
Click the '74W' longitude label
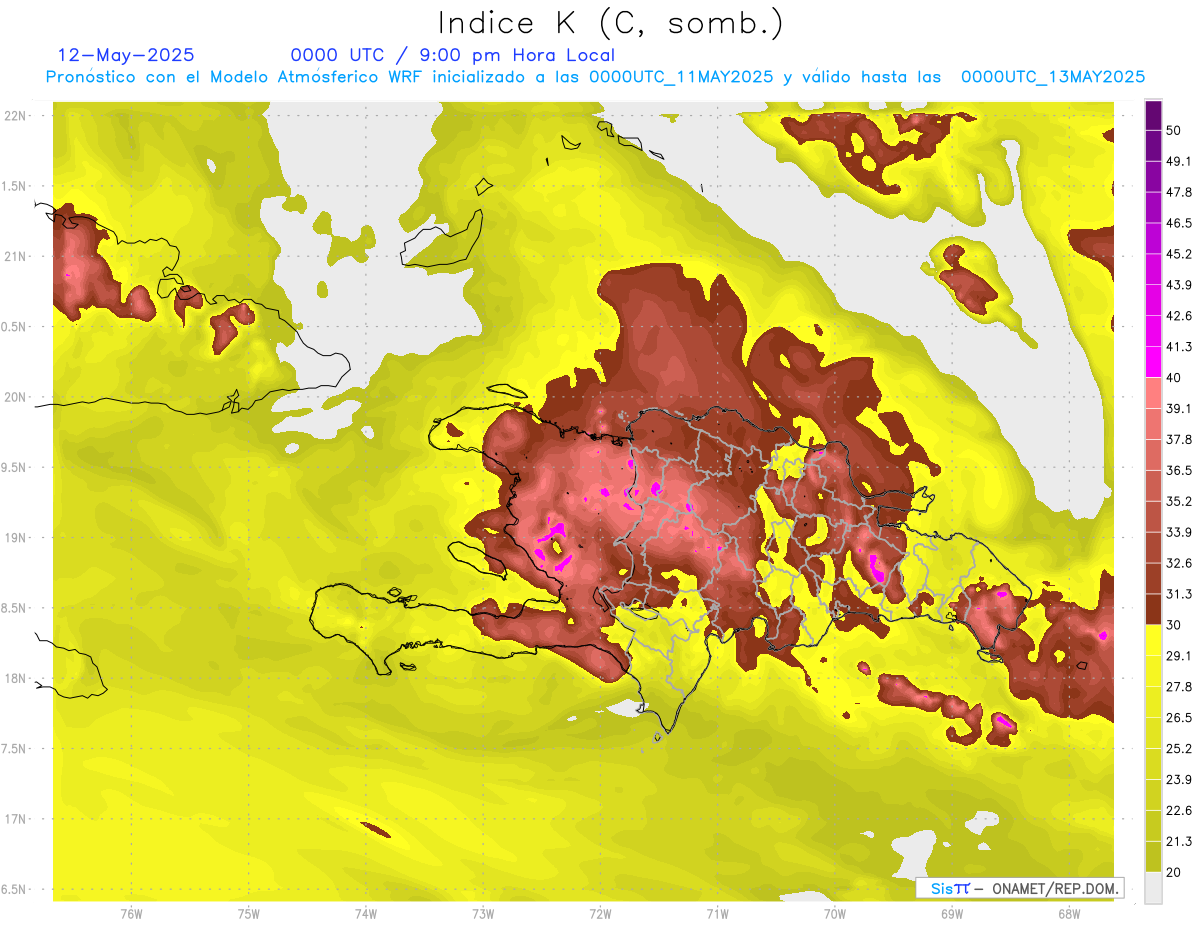(x=366, y=914)
